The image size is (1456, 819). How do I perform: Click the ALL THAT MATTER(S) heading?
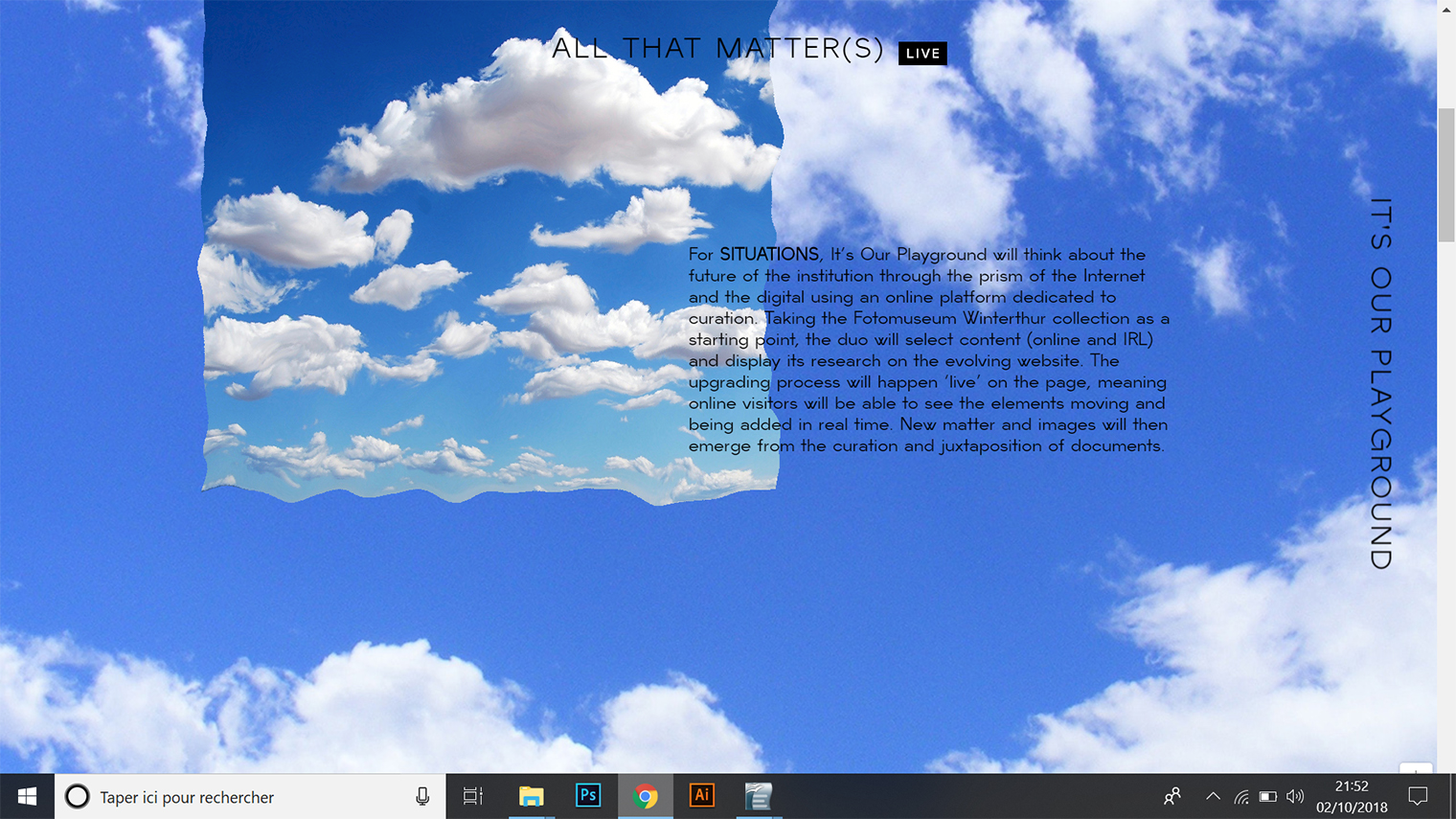pos(717,48)
